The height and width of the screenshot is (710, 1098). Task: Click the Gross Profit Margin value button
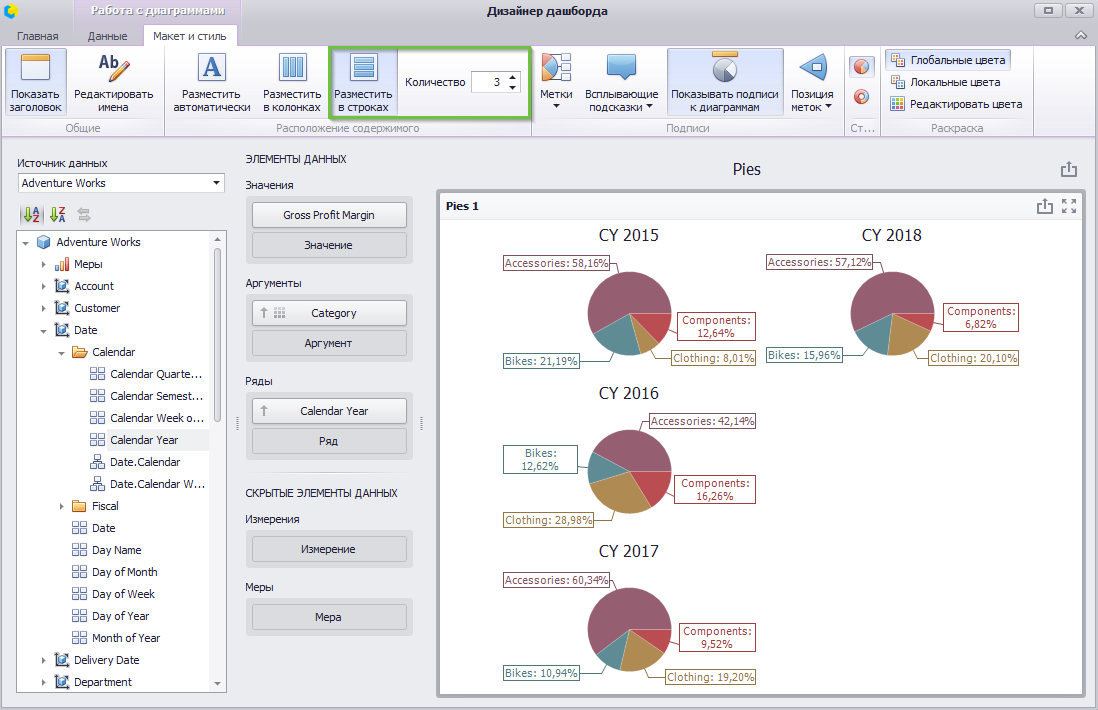pos(329,215)
